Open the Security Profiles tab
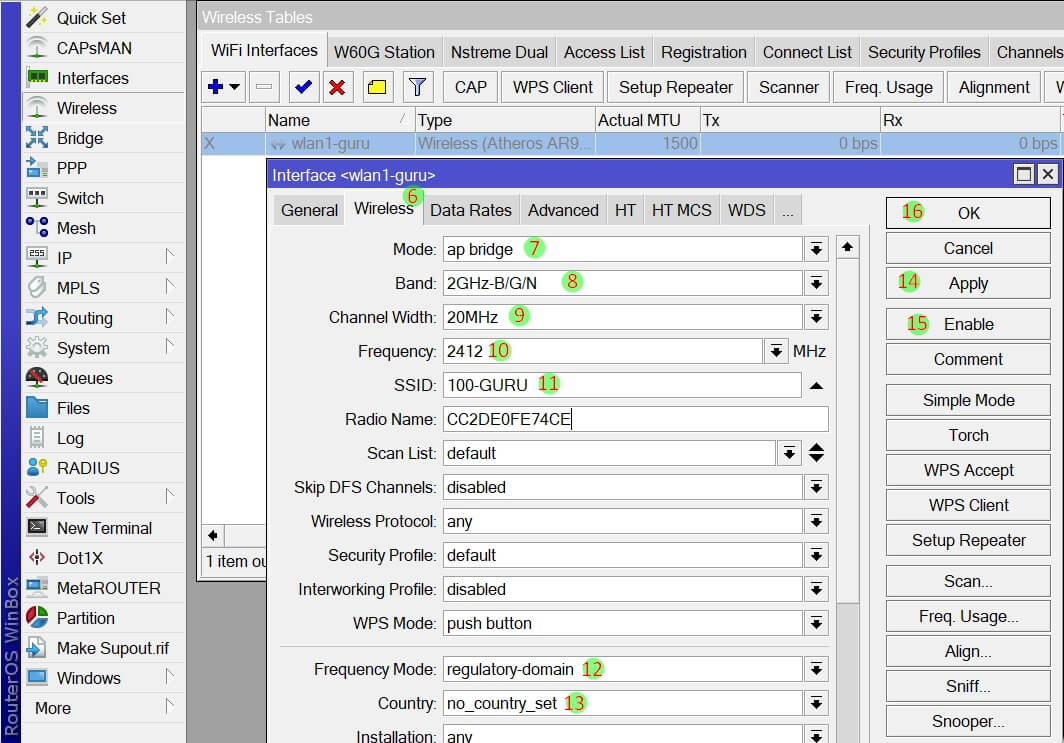The width and height of the screenshot is (1064, 743). coord(923,52)
